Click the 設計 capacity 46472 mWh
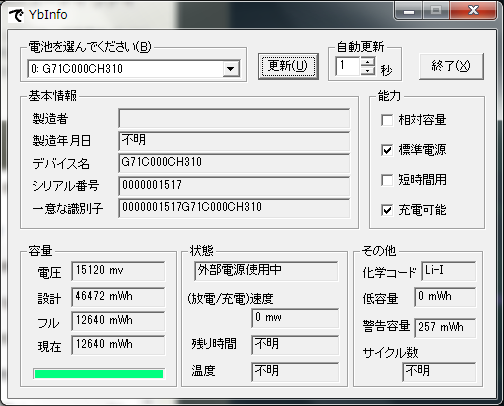The width and height of the screenshot is (504, 406). pos(118,297)
